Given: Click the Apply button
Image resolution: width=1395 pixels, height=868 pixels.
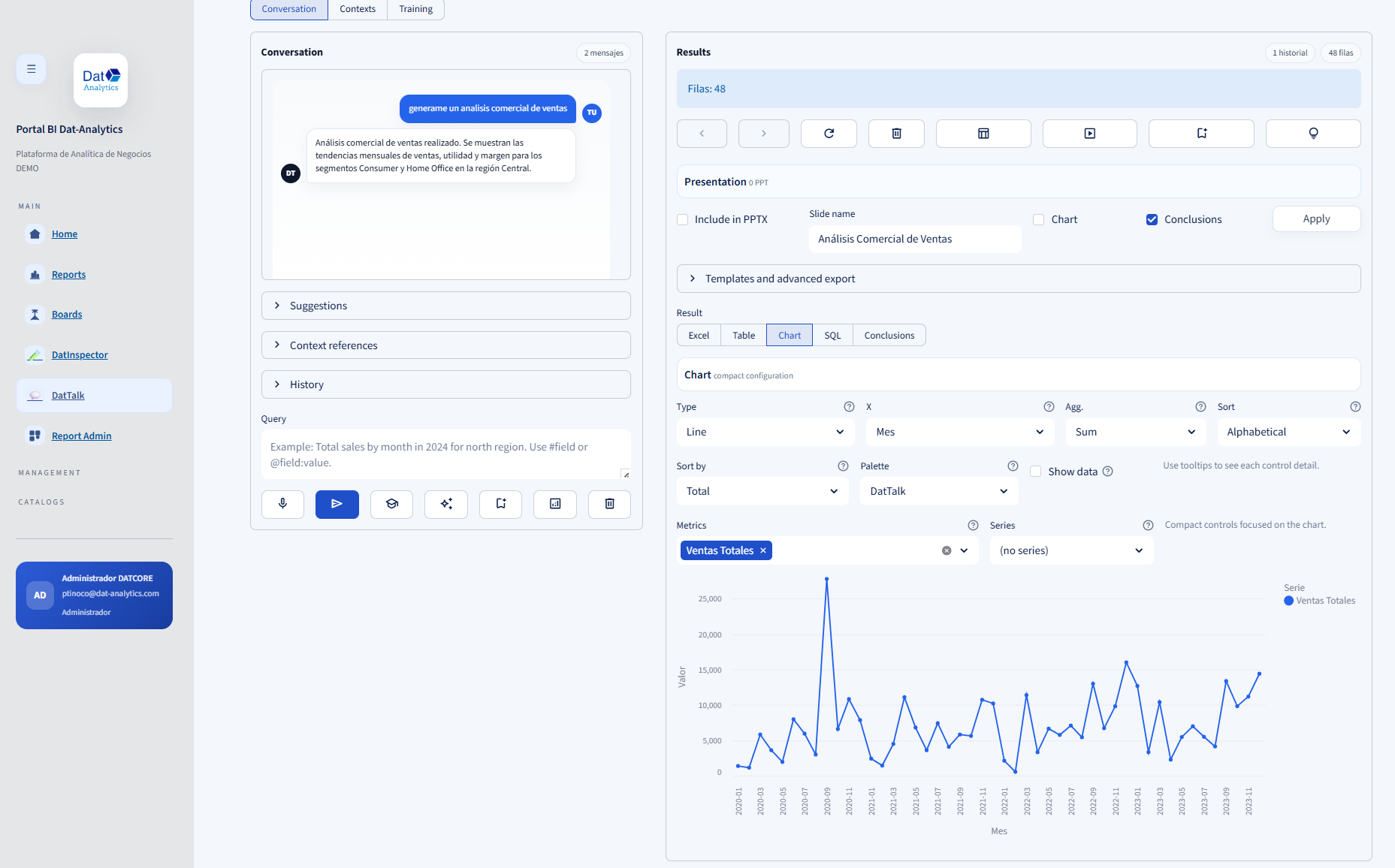Looking at the screenshot, I should [1316, 219].
